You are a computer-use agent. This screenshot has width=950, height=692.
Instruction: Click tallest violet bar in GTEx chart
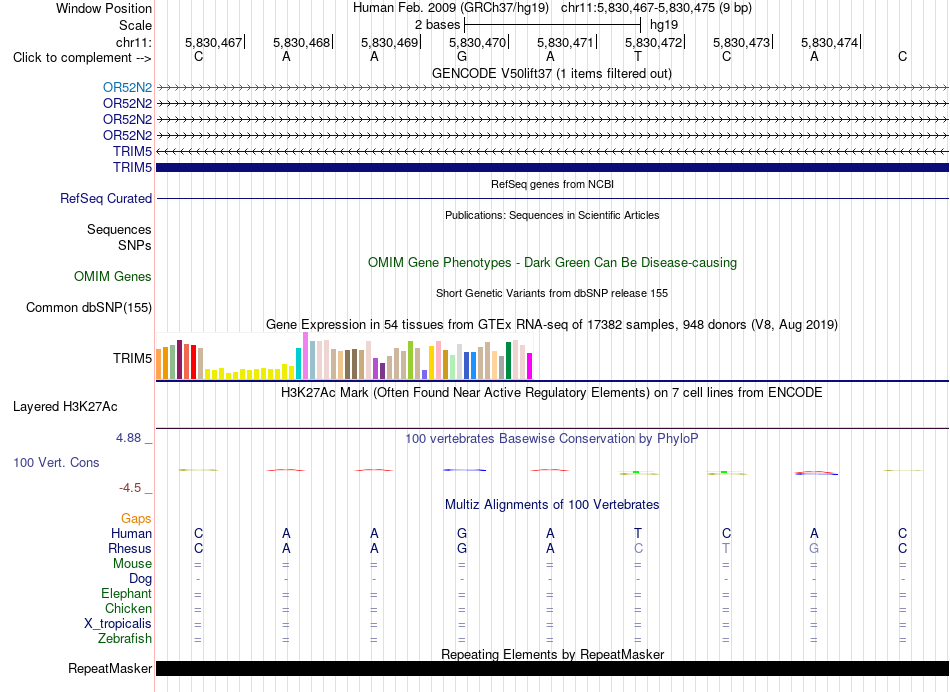click(305, 356)
